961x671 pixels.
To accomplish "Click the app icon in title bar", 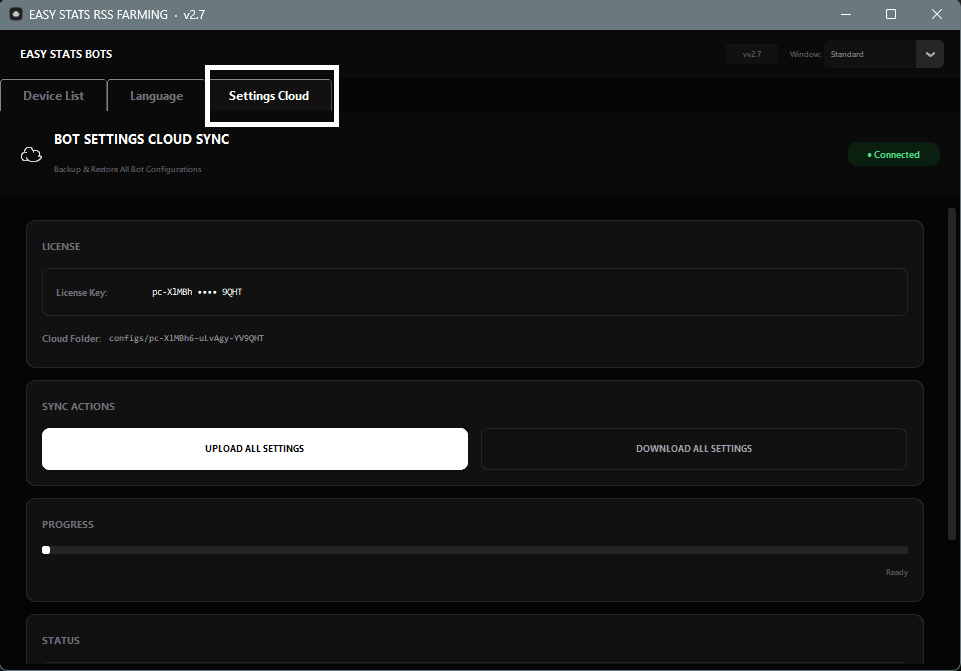I will tap(17, 14).
